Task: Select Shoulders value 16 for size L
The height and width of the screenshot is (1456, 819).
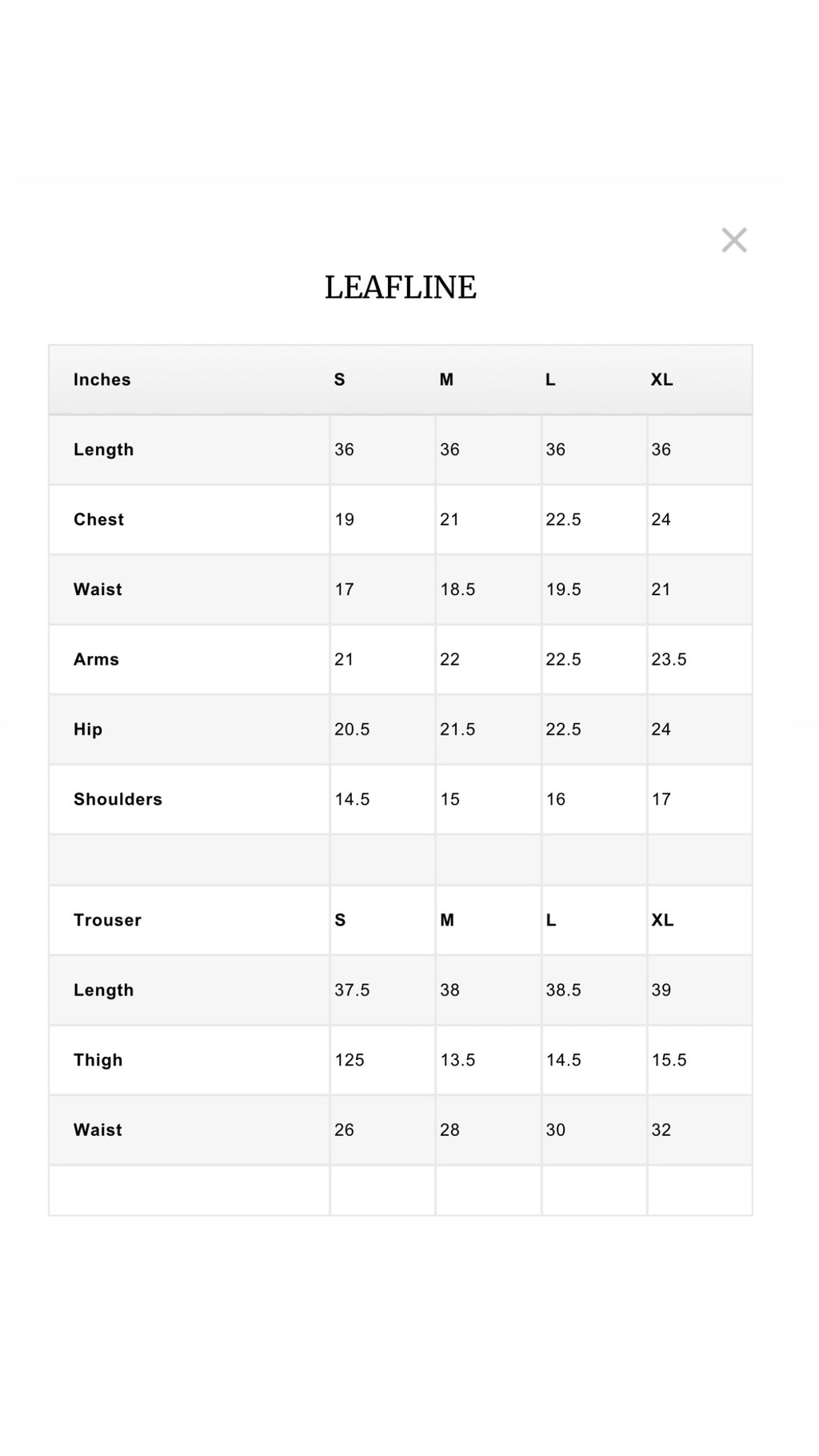Action: pos(556,799)
